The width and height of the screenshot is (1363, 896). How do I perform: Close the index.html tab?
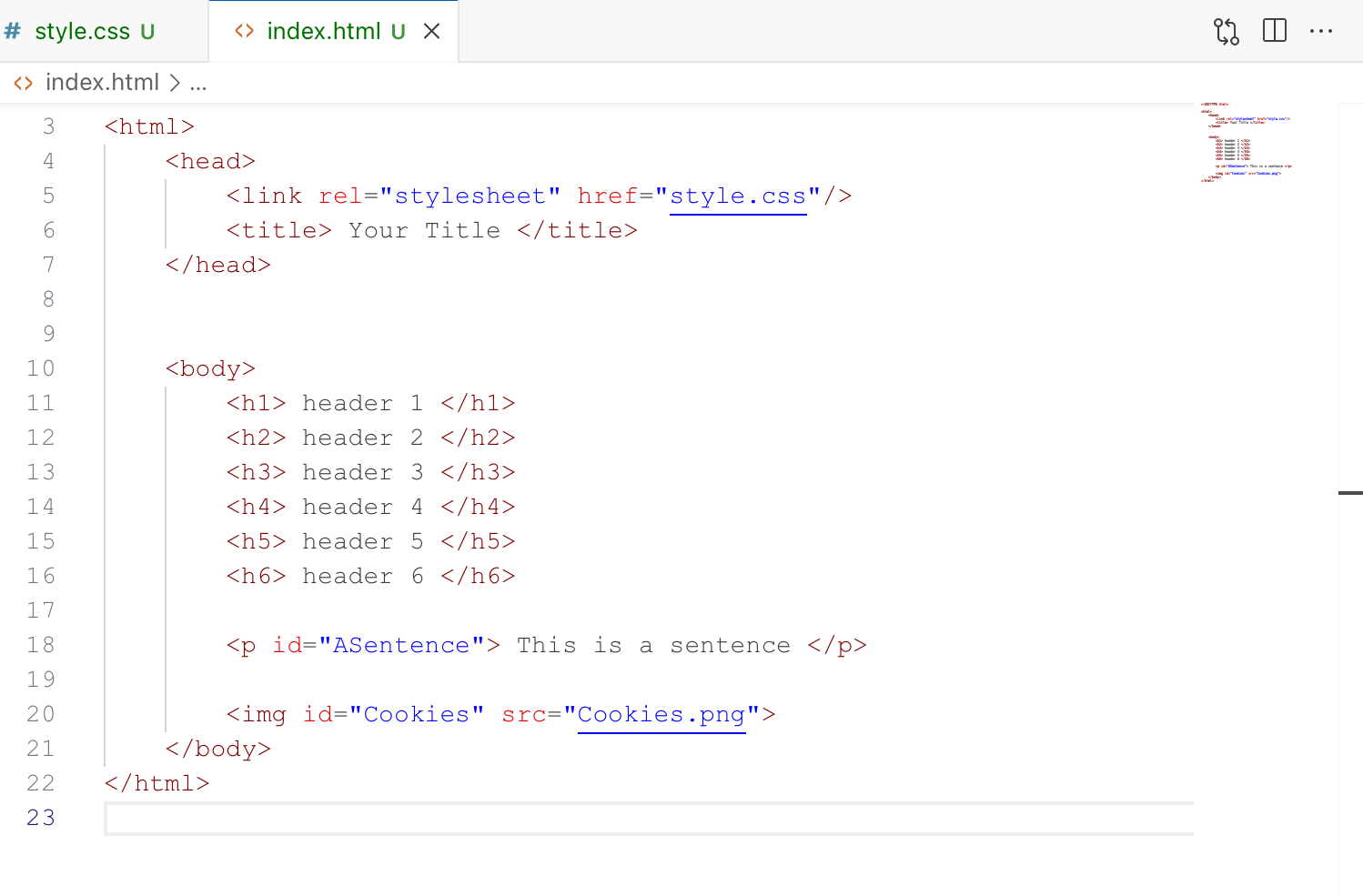[432, 31]
